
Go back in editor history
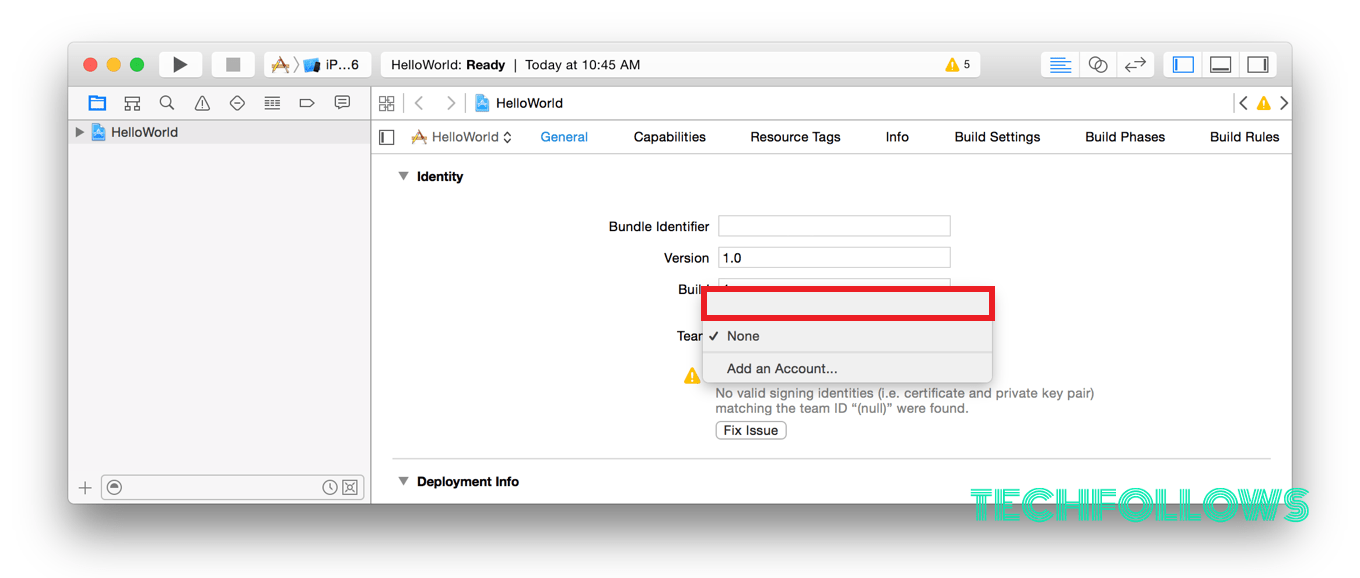pos(419,103)
